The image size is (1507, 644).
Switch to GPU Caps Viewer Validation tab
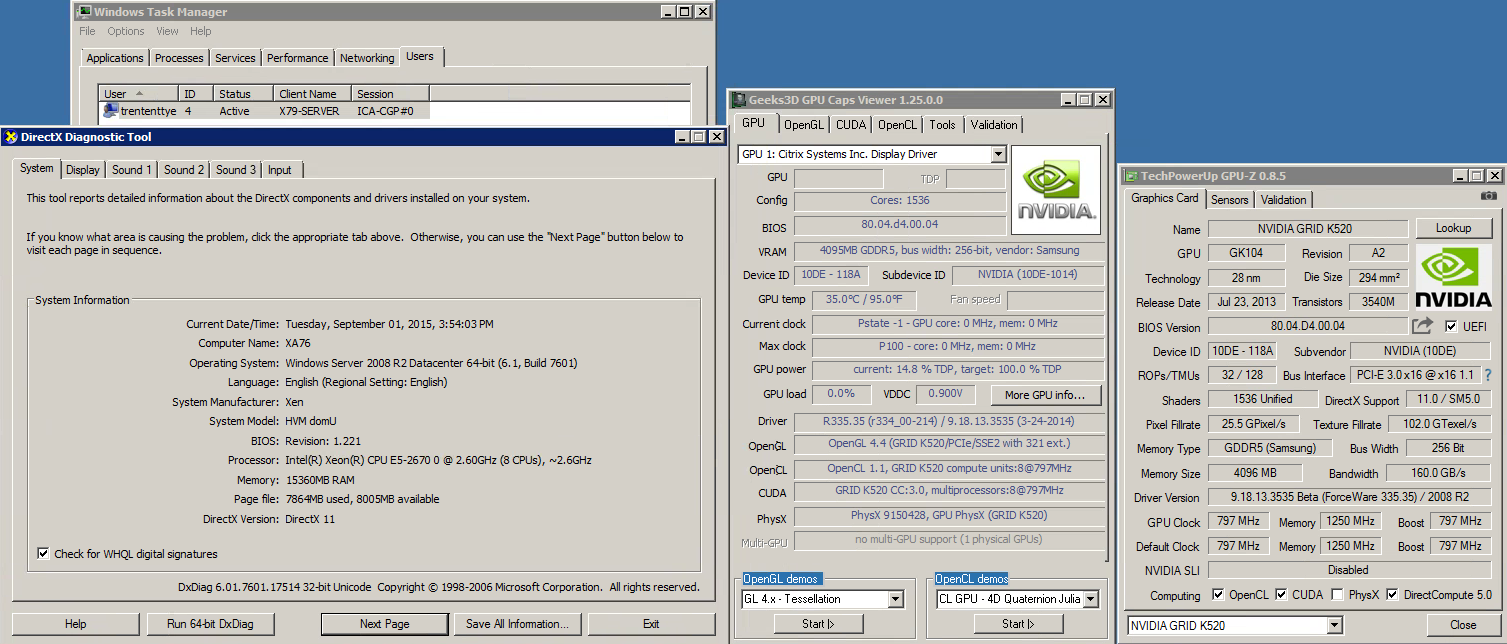click(x=994, y=125)
